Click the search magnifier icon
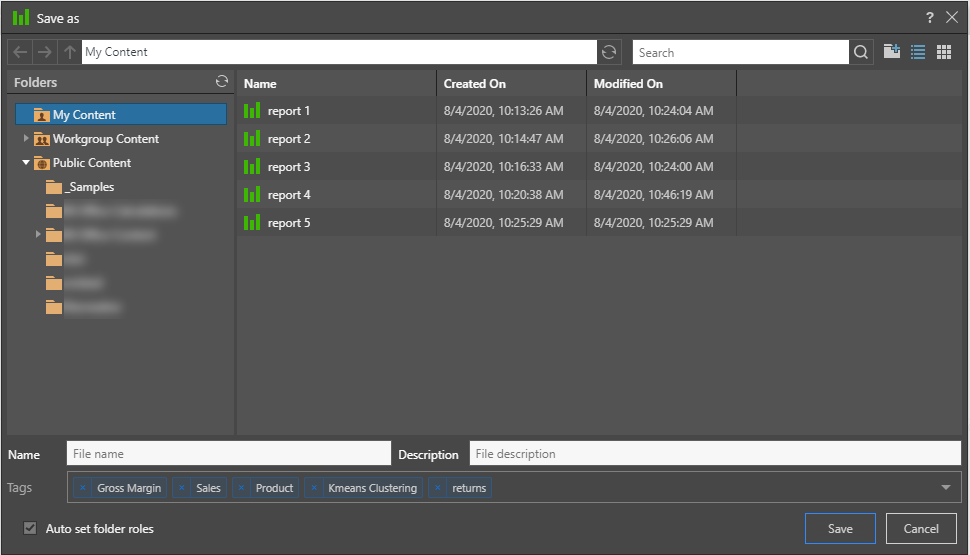The image size is (970, 555). coord(861,52)
